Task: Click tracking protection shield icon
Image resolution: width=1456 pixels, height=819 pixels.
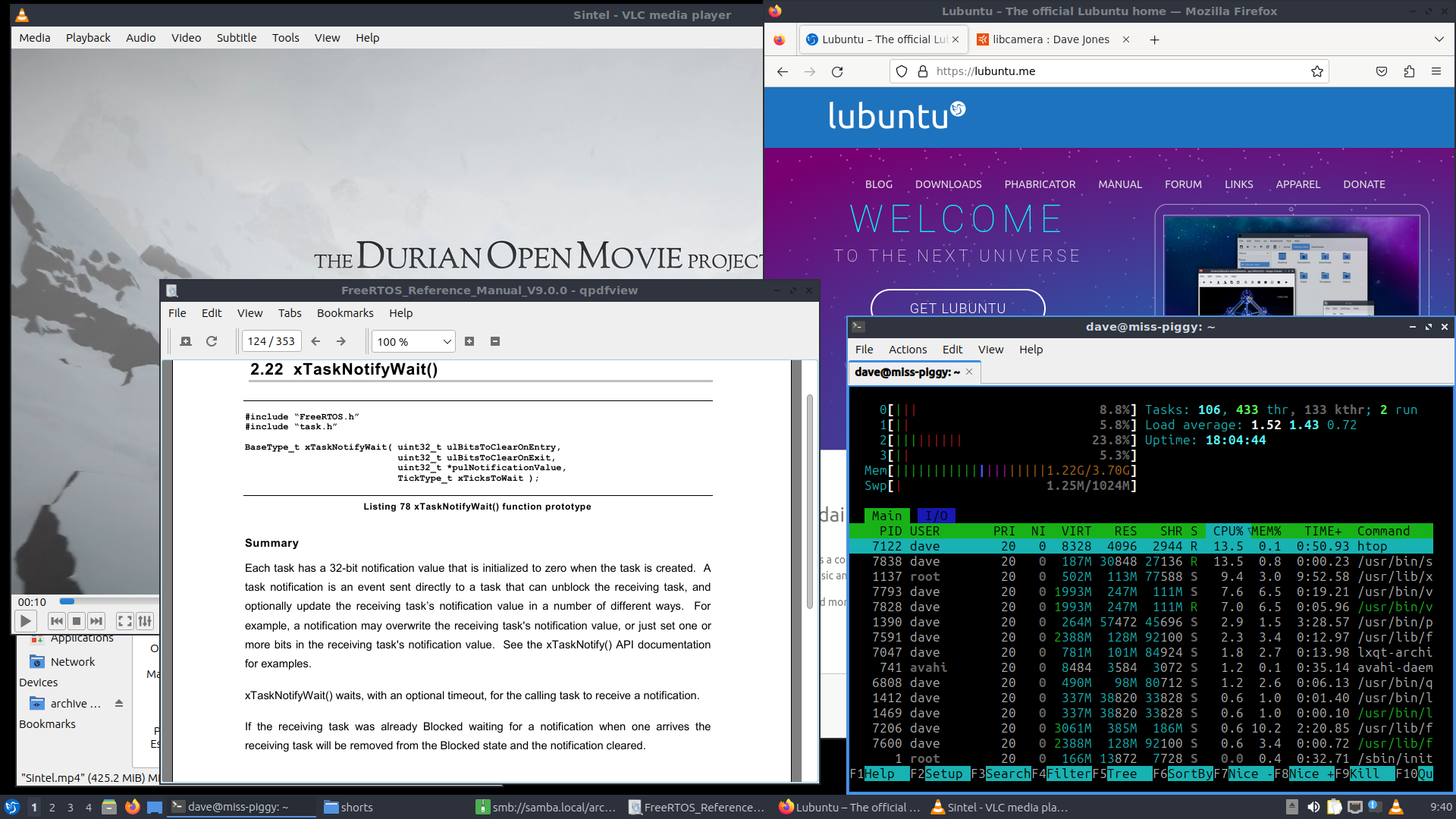Action: (x=902, y=71)
